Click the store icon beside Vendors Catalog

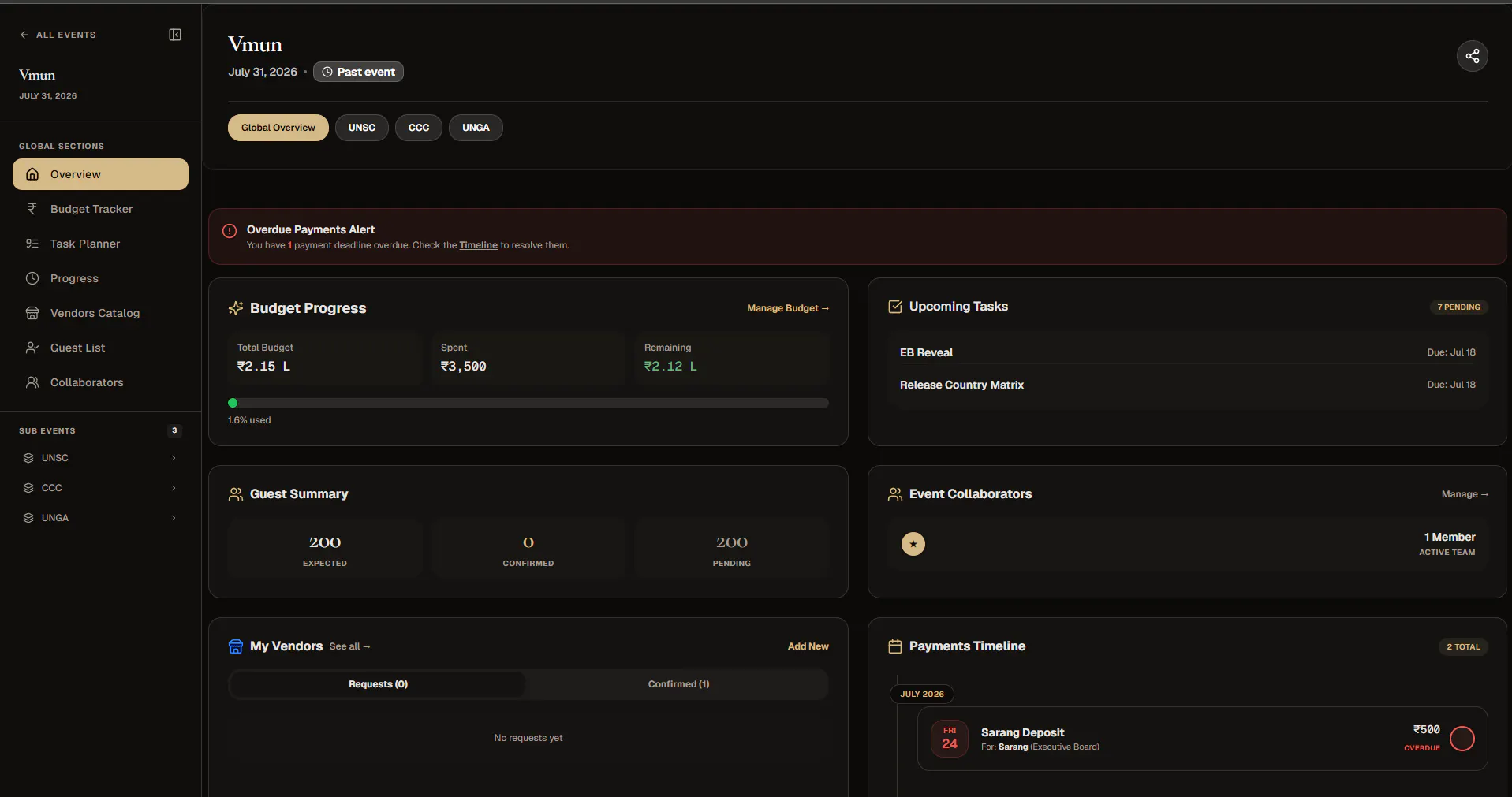[x=32, y=313]
